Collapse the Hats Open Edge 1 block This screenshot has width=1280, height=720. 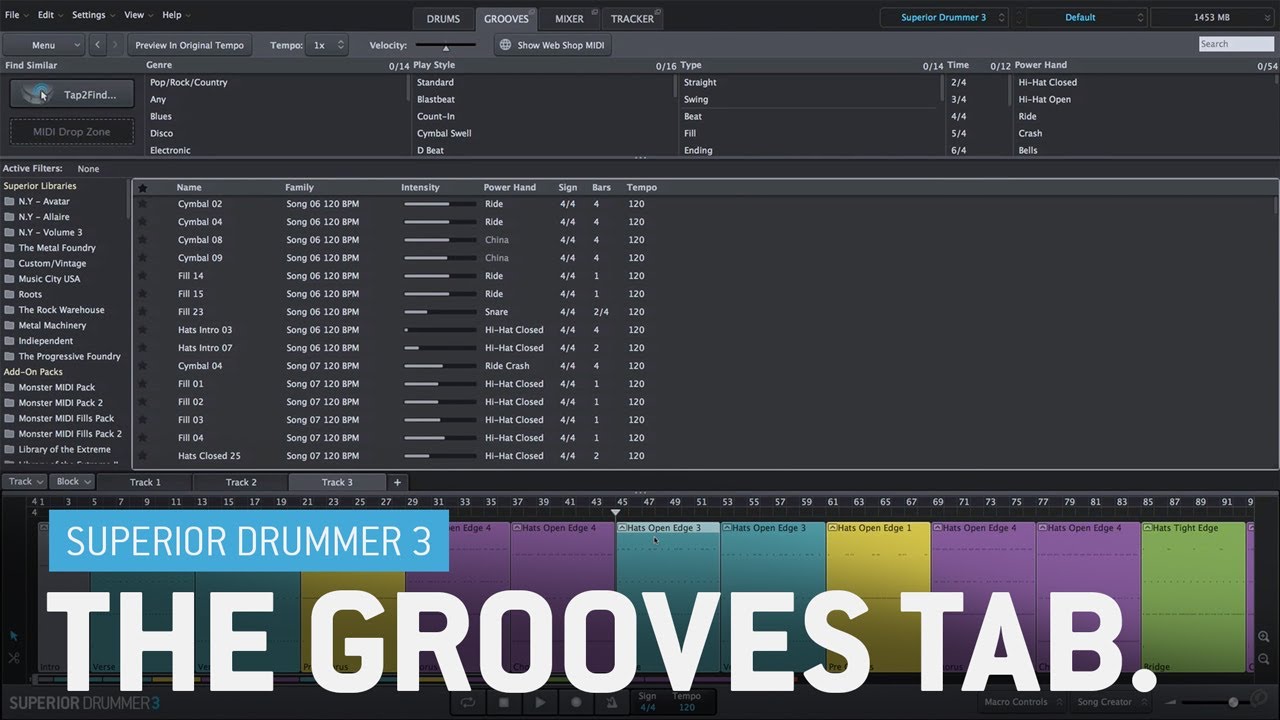pos(832,528)
